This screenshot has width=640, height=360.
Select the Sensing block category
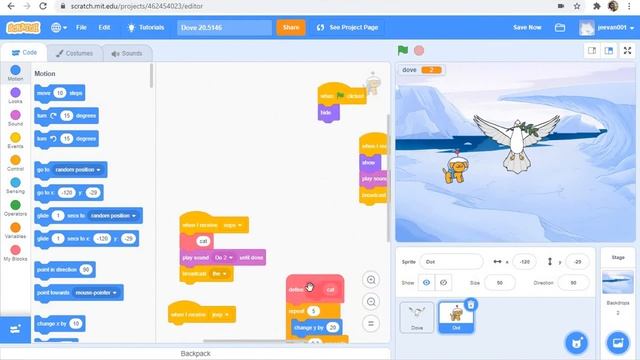[x=15, y=185]
